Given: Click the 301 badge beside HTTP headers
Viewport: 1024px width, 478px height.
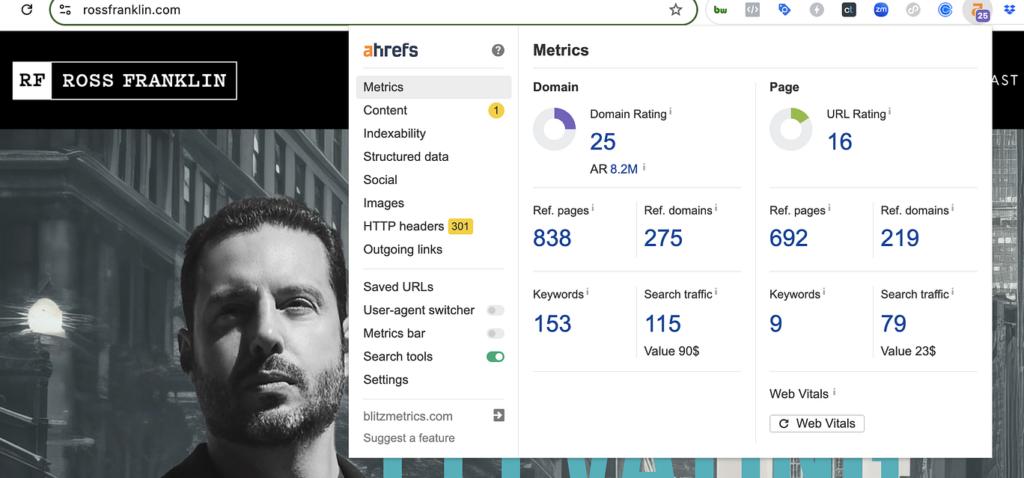Looking at the screenshot, I should [x=460, y=227].
